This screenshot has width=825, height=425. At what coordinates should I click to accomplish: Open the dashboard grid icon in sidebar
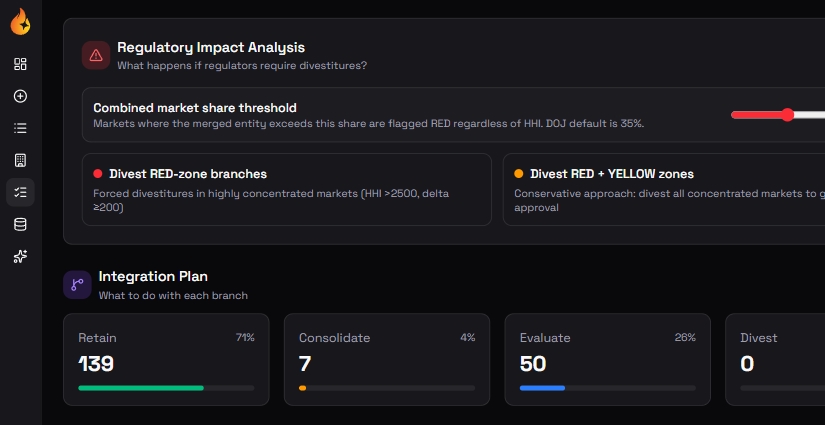pos(20,64)
